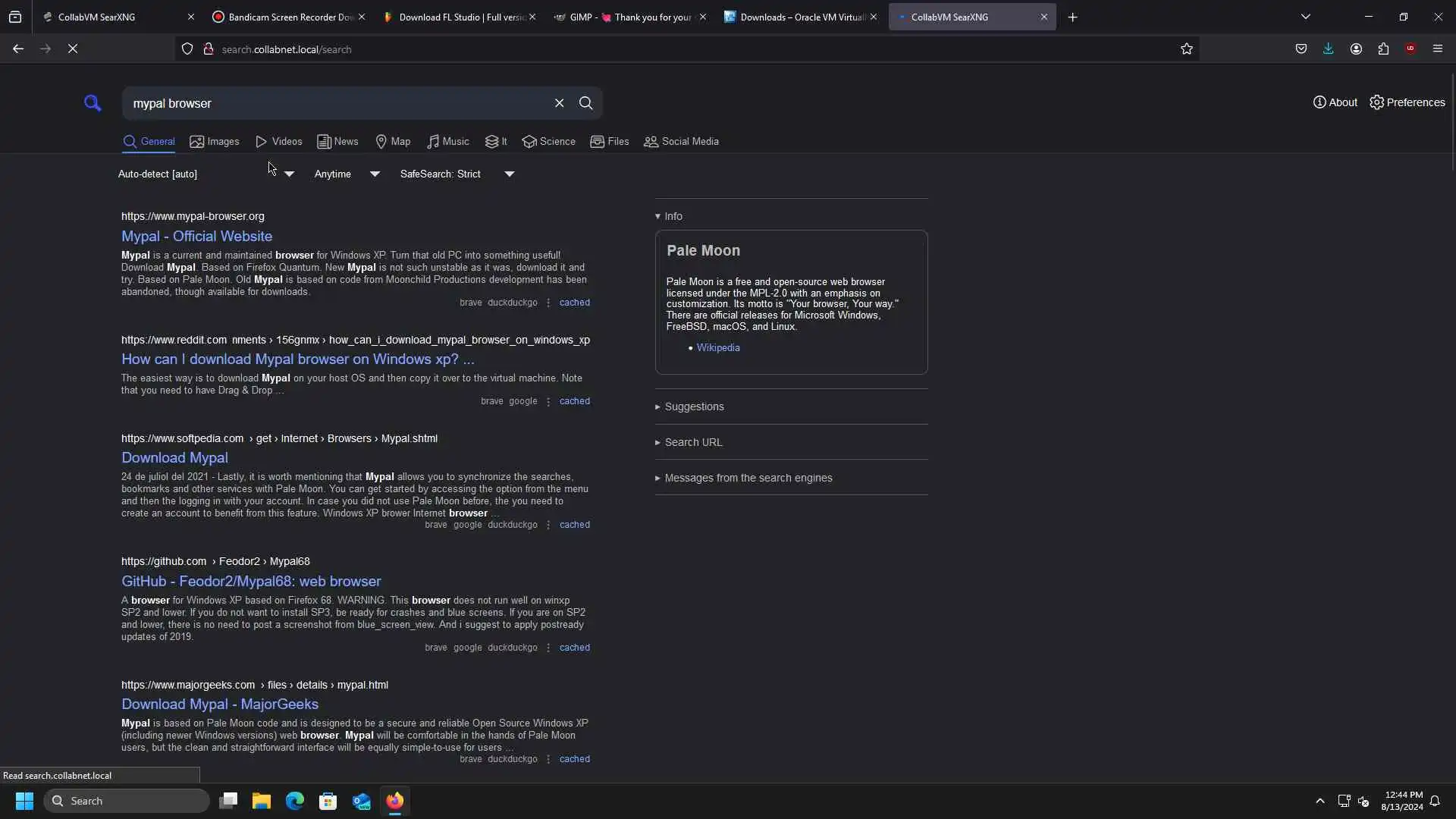
Task: Bookmark this page with star icon
Action: coord(1186,49)
